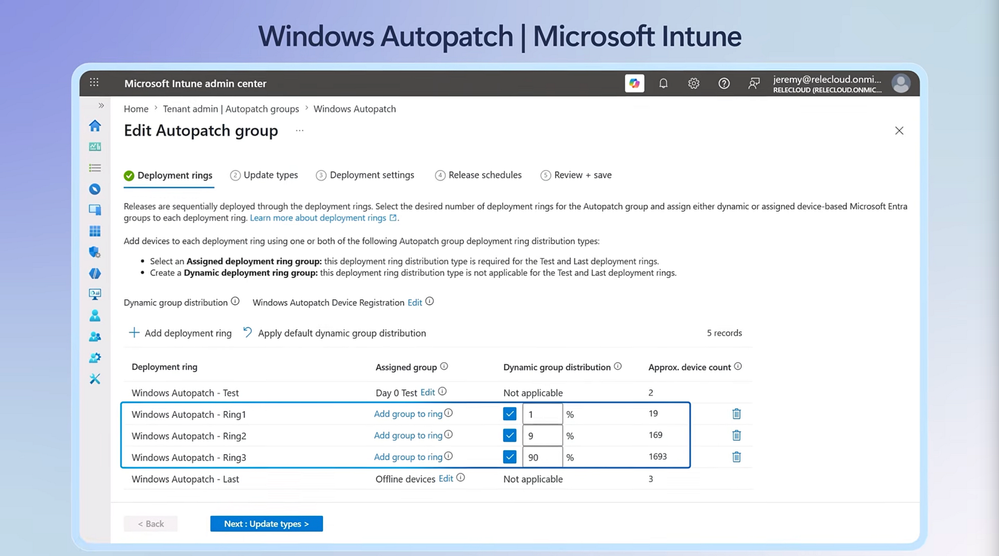Open the Dashboard icon in the sidebar

[x=95, y=147]
